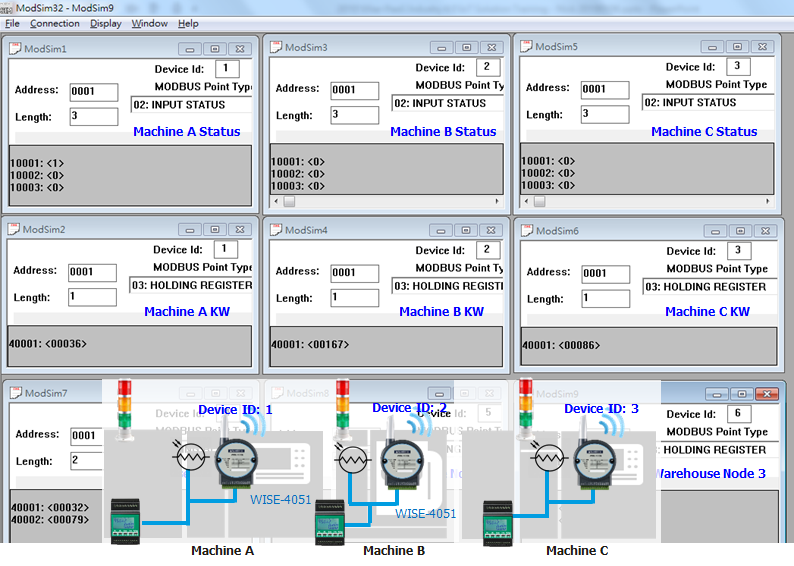Click the Length field in ModSim1
Screen dimensions: 794x566
click(x=94, y=116)
